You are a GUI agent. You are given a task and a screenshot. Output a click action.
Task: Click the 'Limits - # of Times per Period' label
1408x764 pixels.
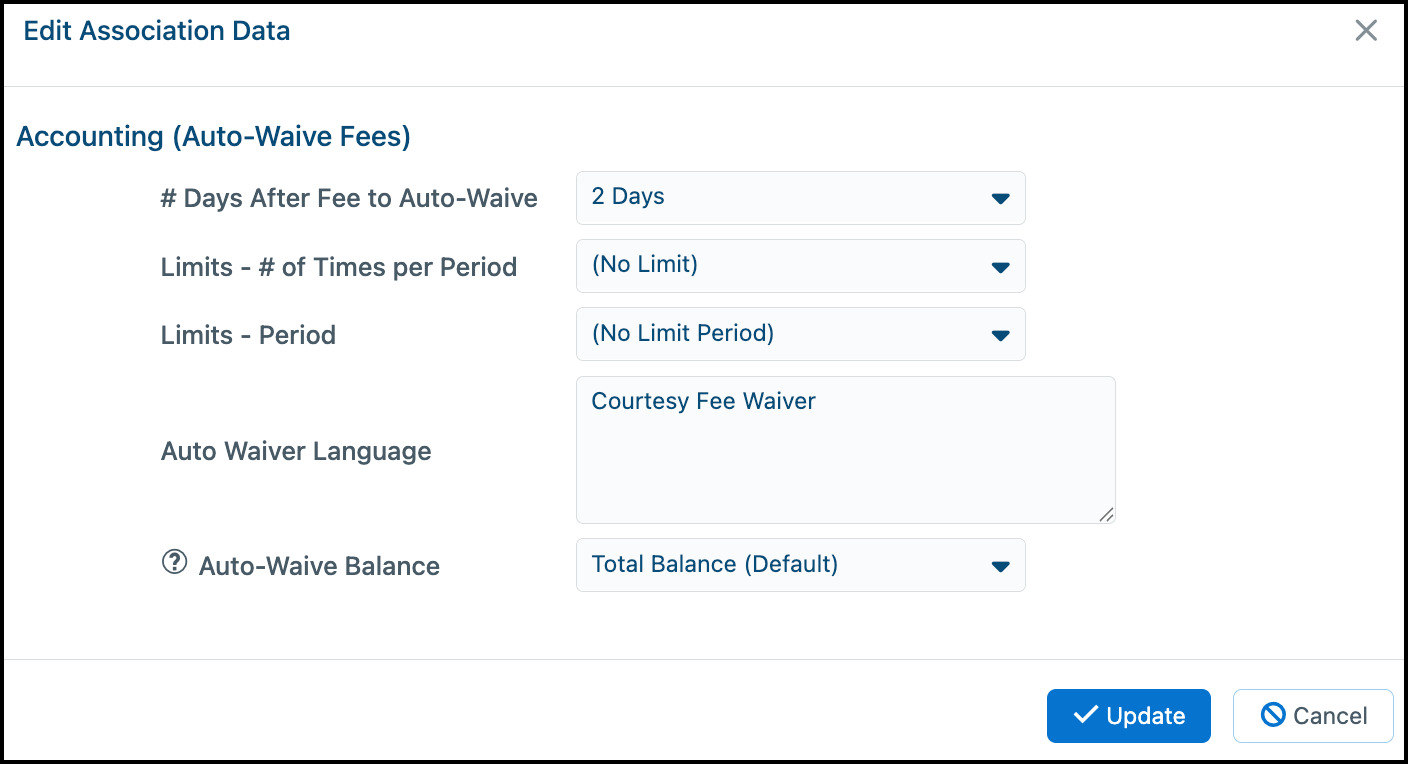pos(339,267)
